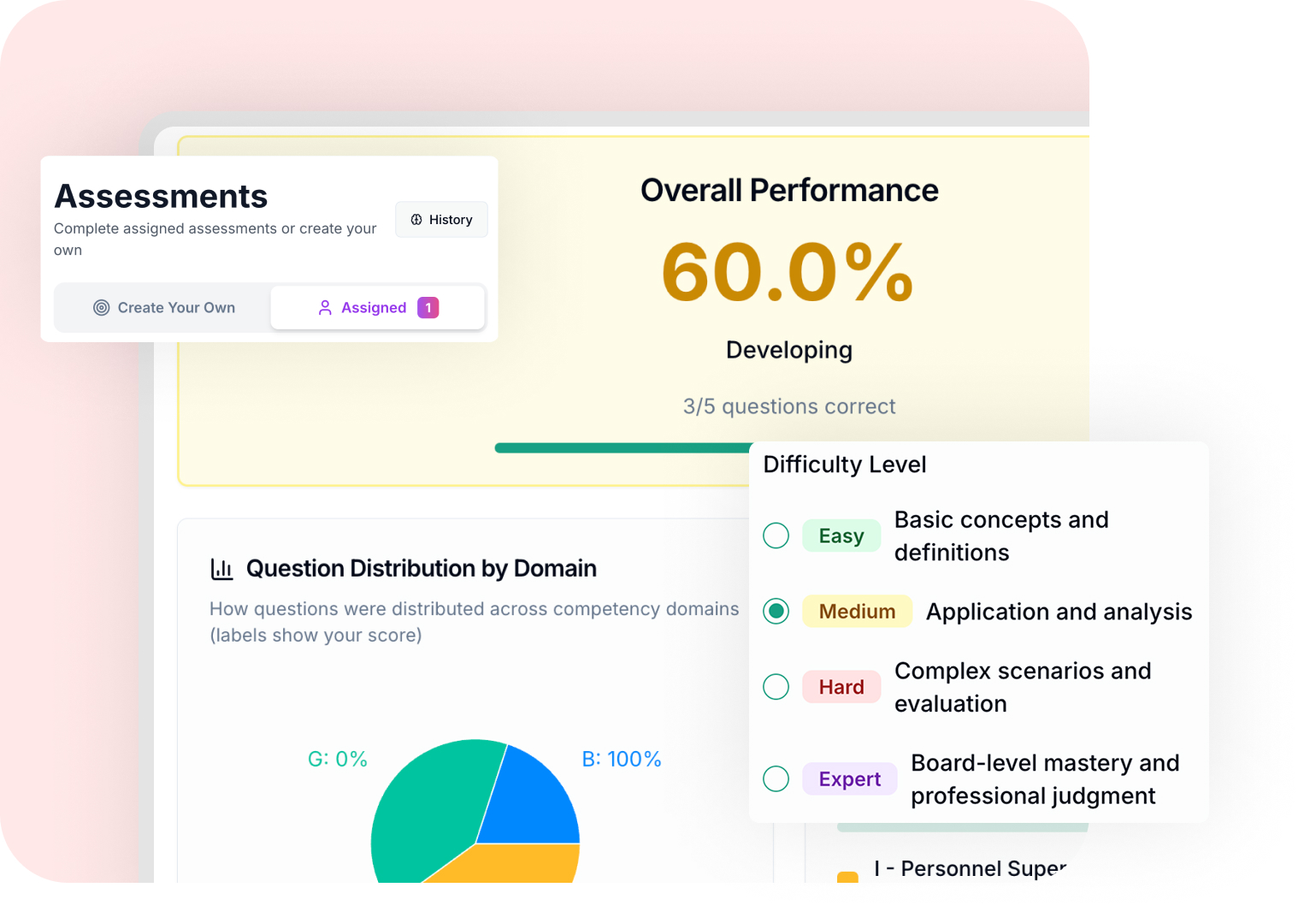Image resolution: width=1316 pixels, height=923 pixels.
Task: Click the Expert purple label badge
Action: 849,778
